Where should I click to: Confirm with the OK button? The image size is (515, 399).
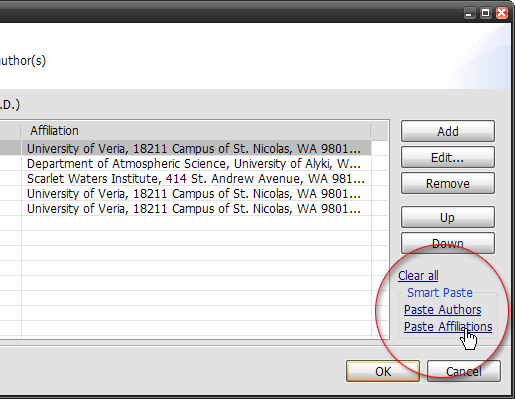pyautogui.click(x=383, y=371)
